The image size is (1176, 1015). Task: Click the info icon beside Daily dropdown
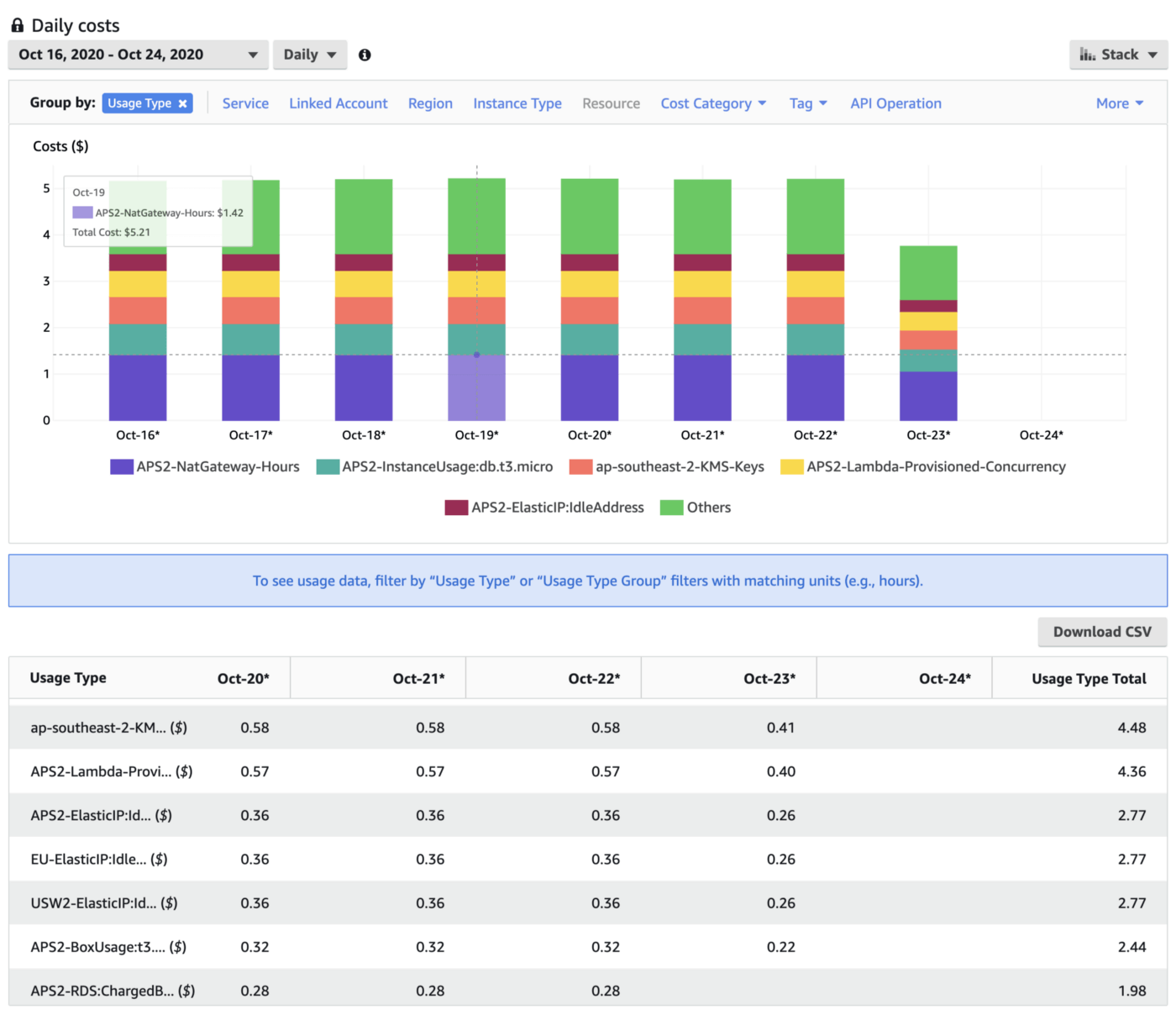pyautogui.click(x=365, y=55)
